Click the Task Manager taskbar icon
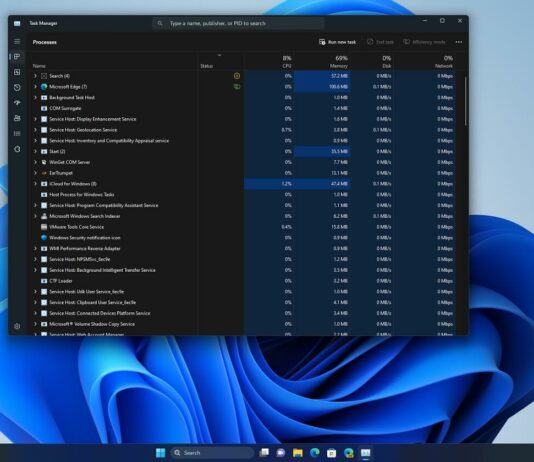 pos(365,452)
